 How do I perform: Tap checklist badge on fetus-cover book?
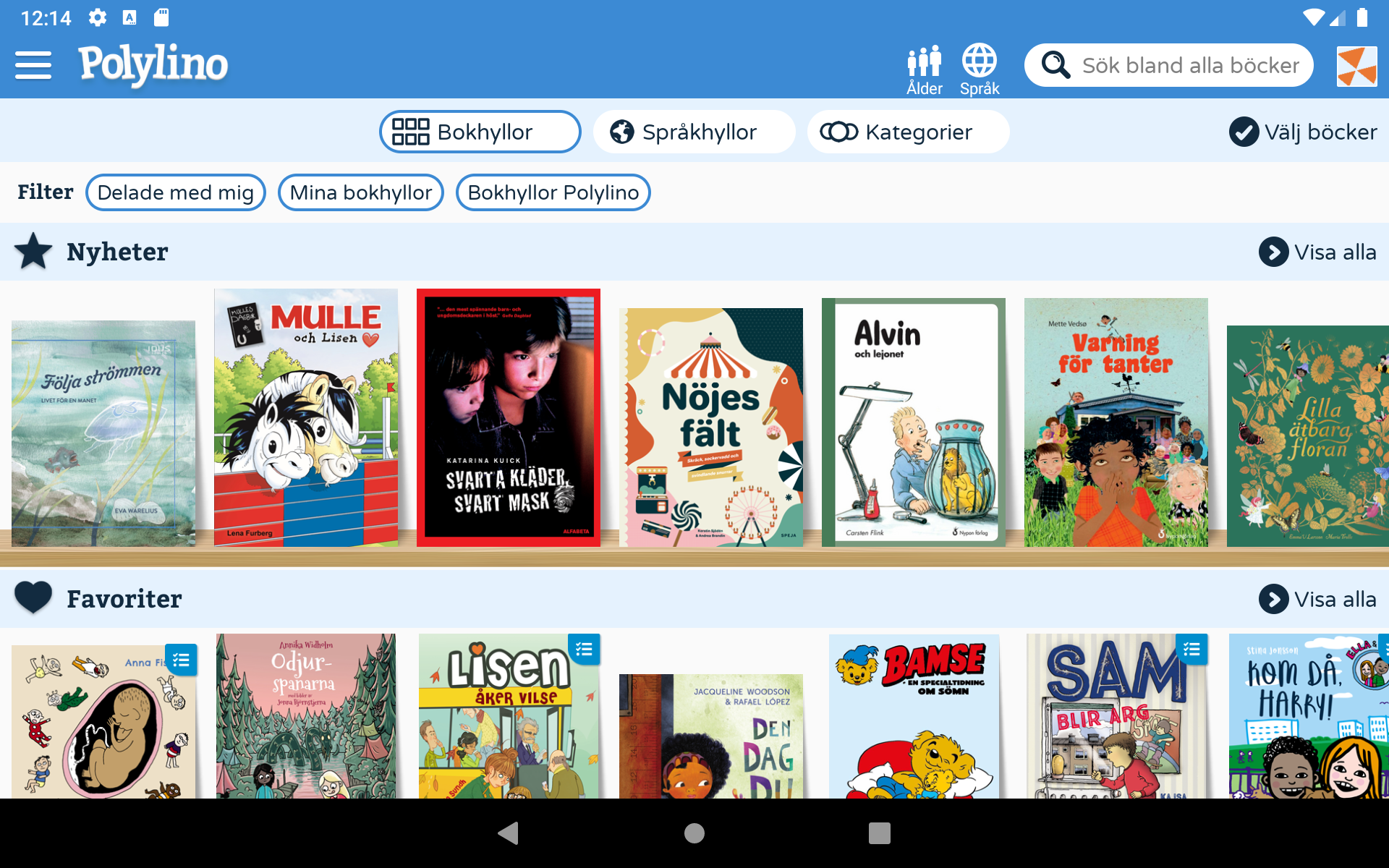point(181,660)
